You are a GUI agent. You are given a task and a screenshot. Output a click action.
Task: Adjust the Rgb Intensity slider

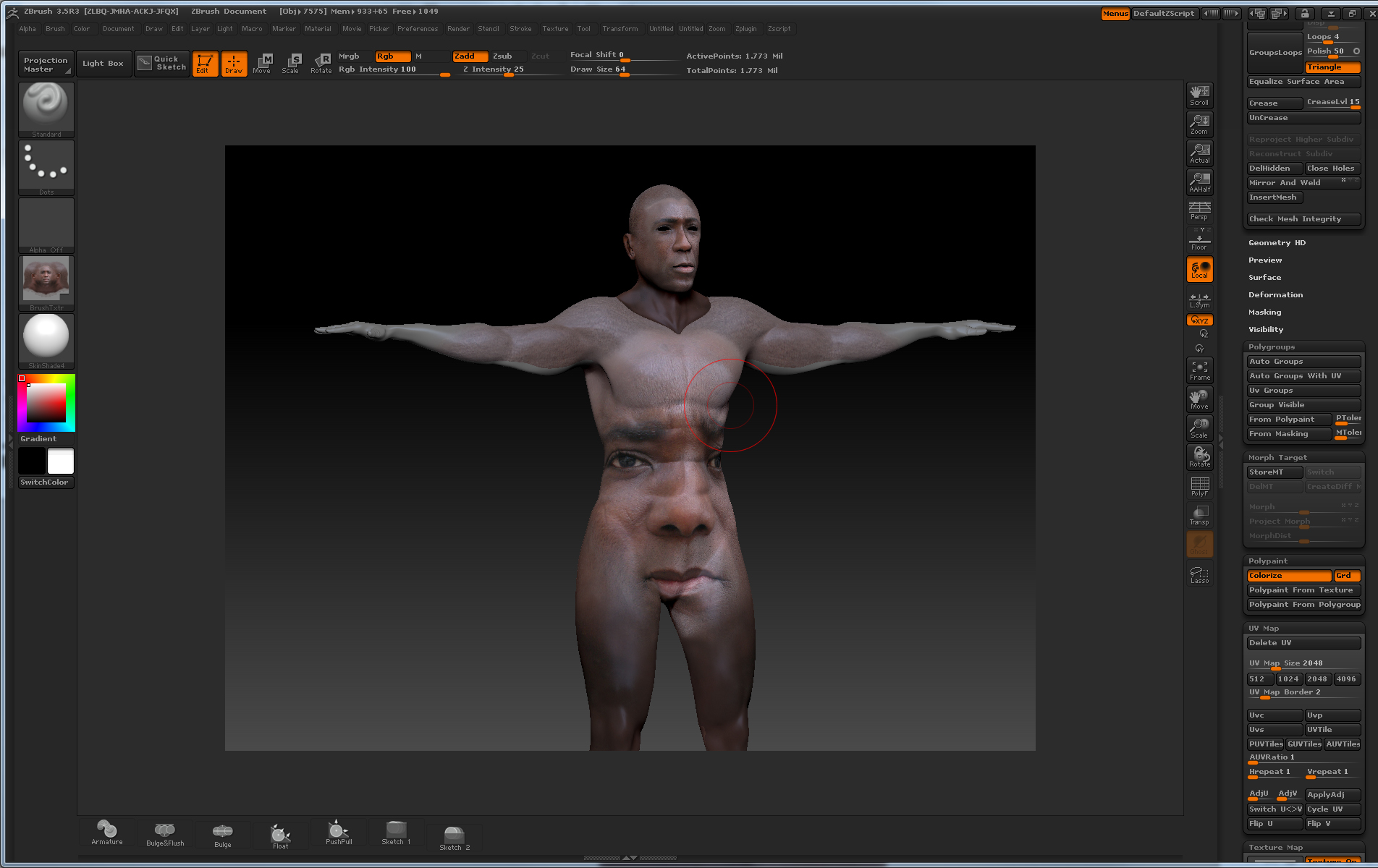(393, 70)
